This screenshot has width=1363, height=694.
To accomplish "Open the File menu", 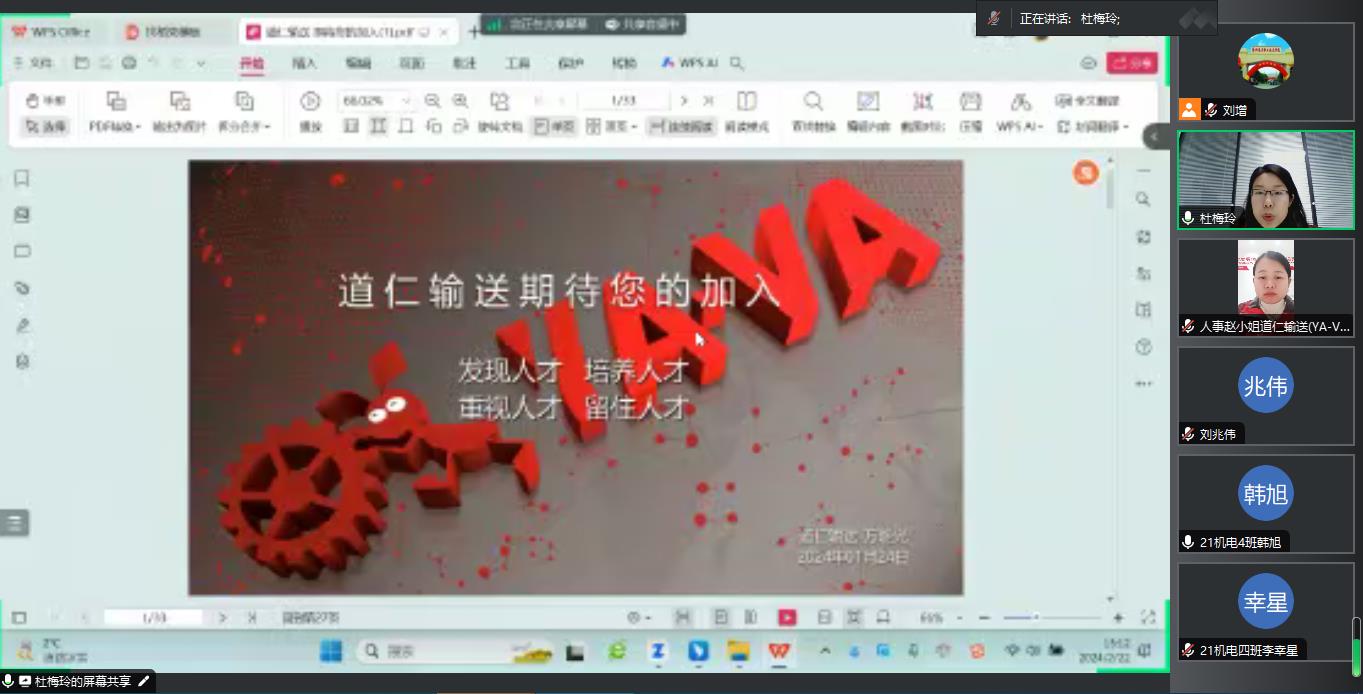I will click(x=33, y=63).
